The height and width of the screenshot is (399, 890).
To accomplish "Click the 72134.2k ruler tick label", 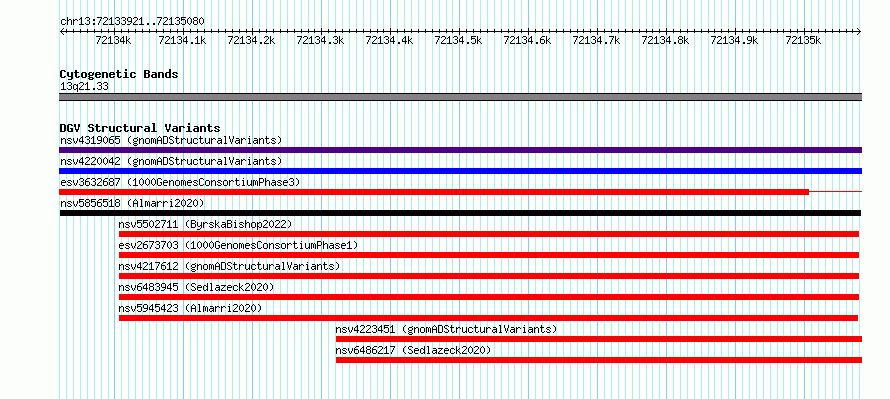I will pos(251,40).
